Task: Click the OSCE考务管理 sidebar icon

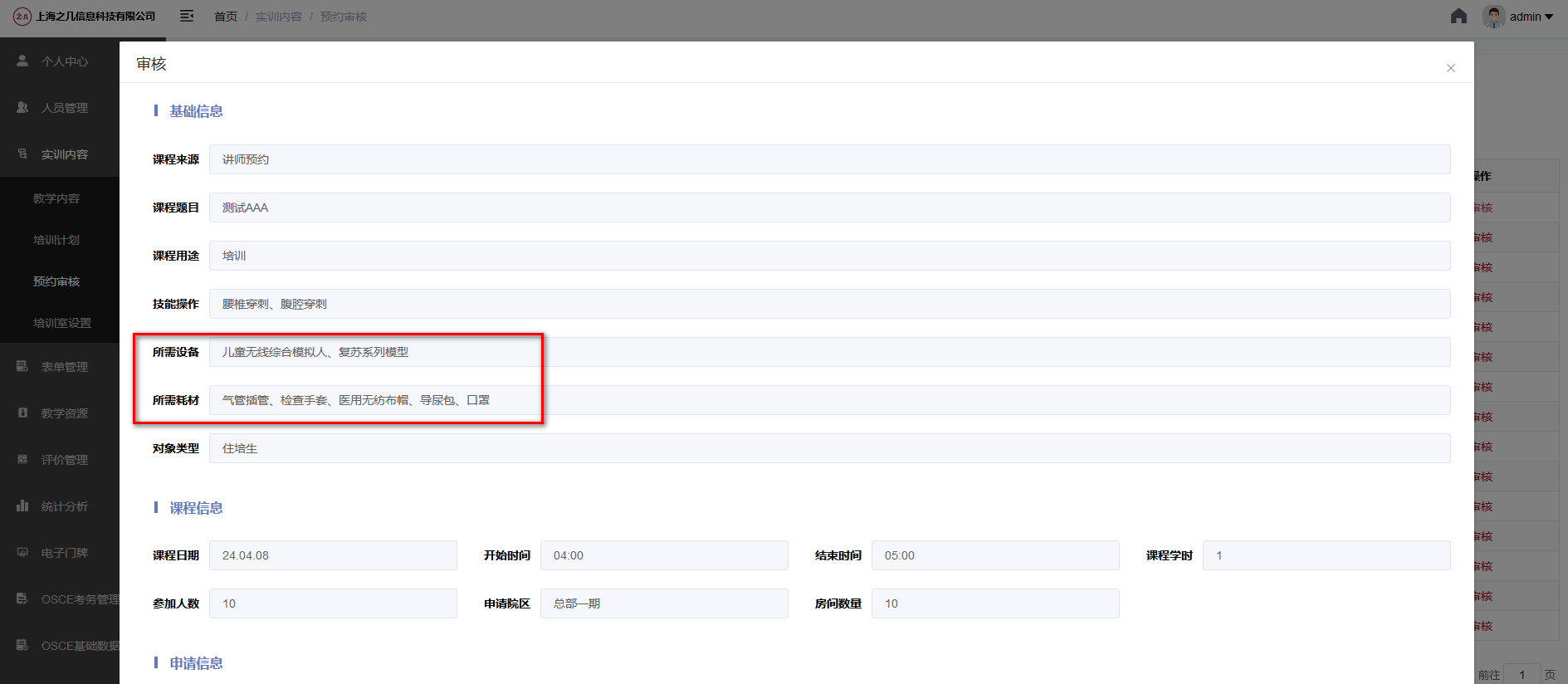Action: (22, 598)
